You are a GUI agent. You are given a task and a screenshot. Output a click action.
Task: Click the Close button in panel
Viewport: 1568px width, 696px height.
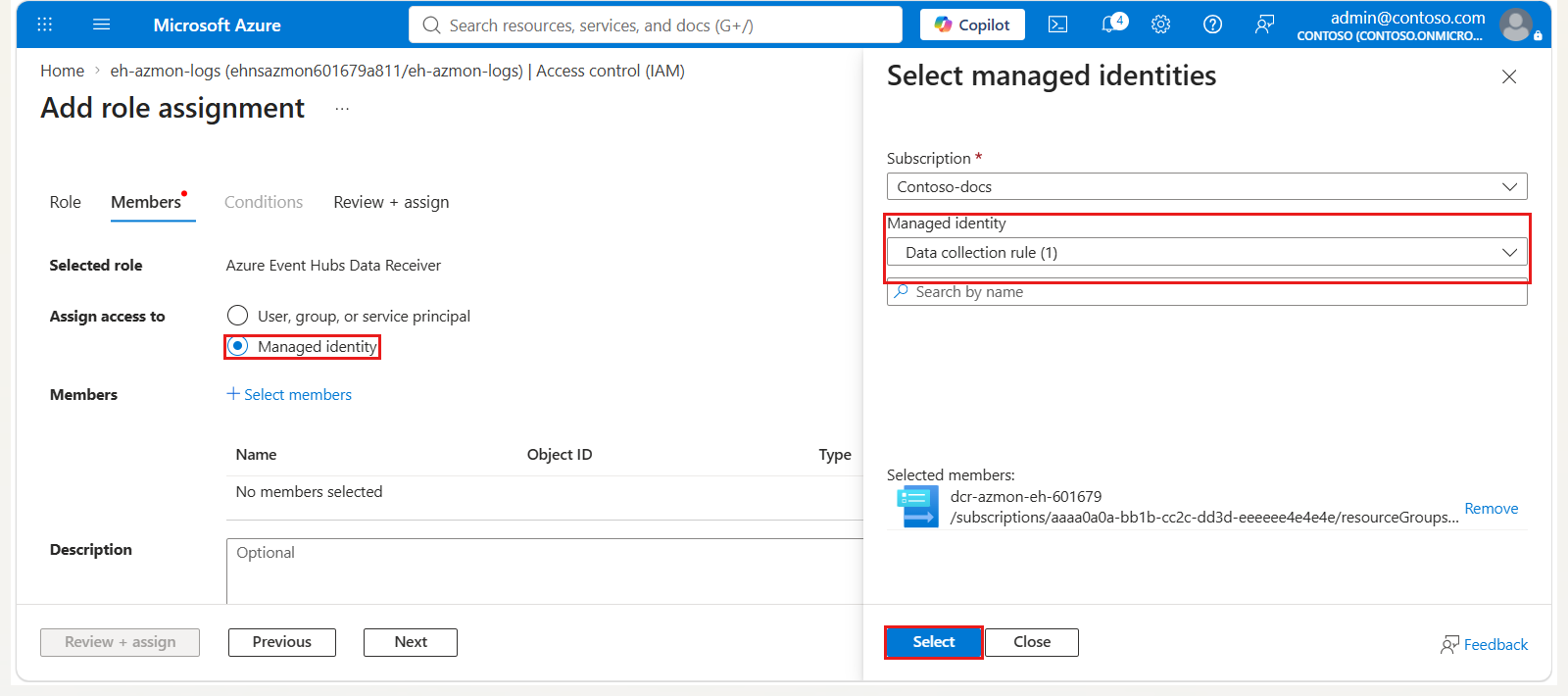coord(1032,642)
